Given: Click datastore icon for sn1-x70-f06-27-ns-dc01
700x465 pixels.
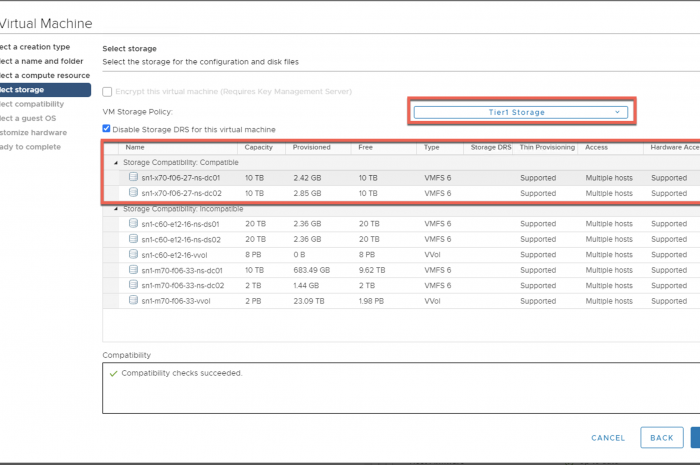Looking at the screenshot, I should 133,178.
